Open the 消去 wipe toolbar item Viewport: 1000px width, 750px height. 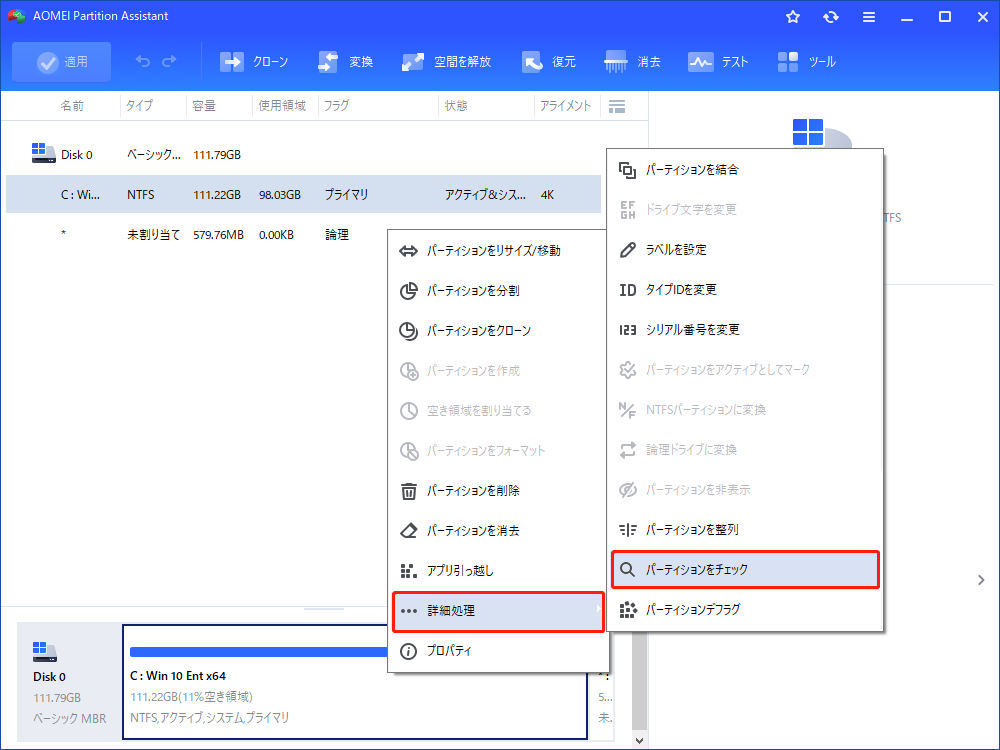tap(632, 62)
